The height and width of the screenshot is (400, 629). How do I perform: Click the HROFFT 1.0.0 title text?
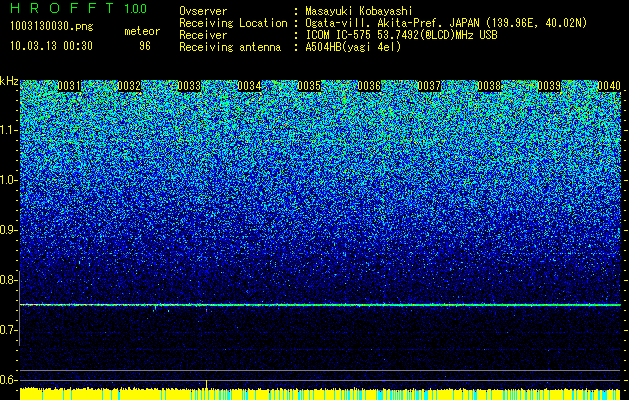tap(78, 8)
